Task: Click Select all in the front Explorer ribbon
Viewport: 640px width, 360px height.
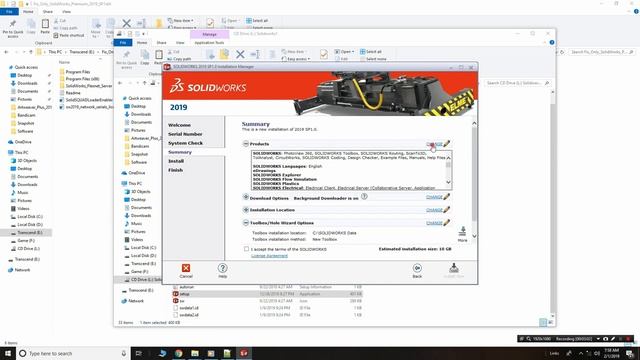Action: 371,52
